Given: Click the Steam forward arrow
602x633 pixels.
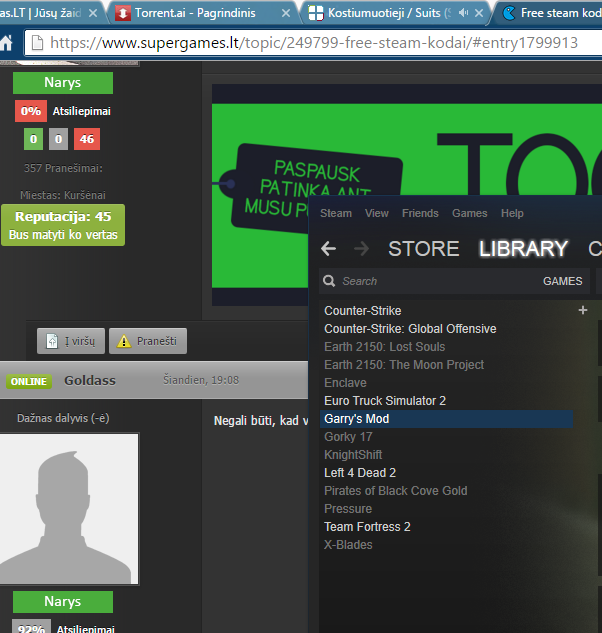Looking at the screenshot, I should pyautogui.click(x=361, y=248).
